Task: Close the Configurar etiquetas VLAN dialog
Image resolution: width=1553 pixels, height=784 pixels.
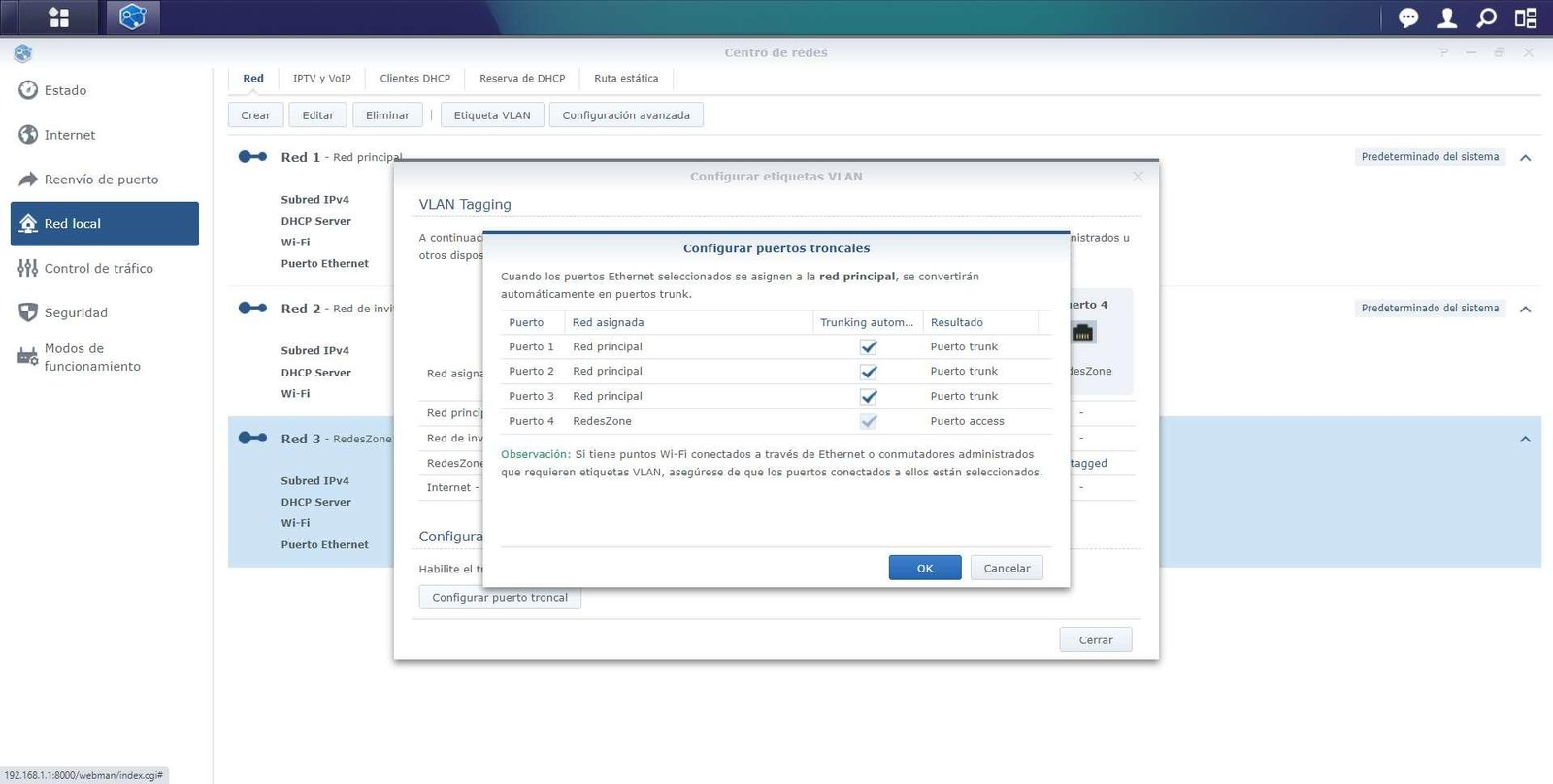Action: (x=1138, y=176)
